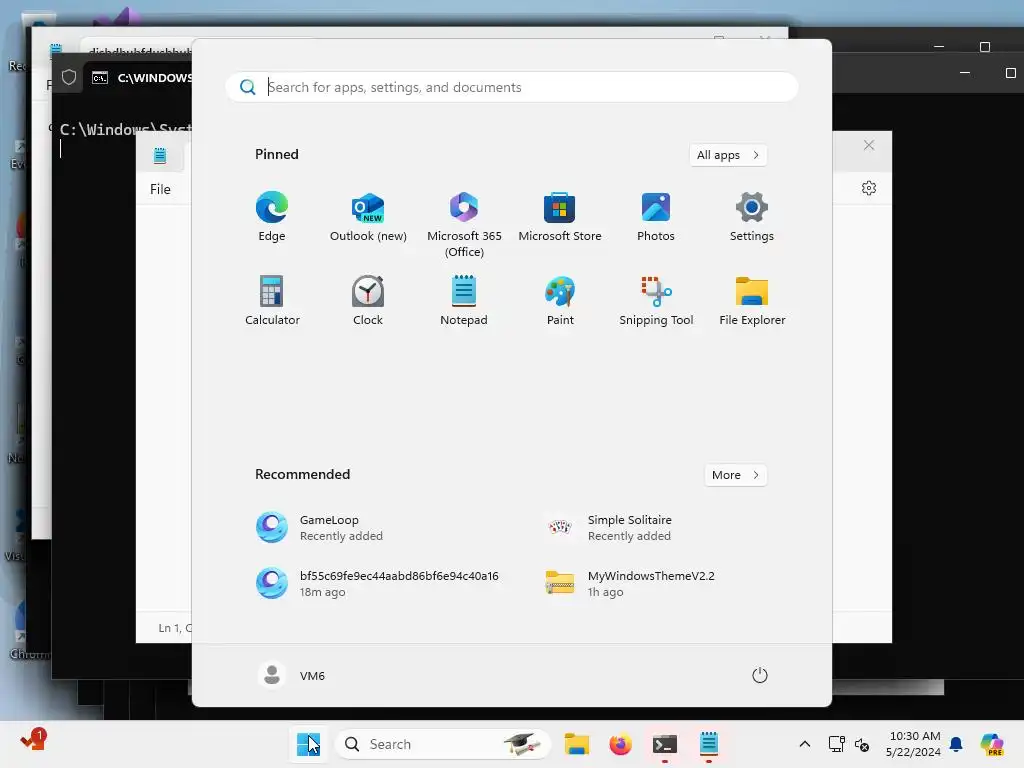Launch Calculator app
Image resolution: width=1024 pixels, height=768 pixels.
tap(272, 300)
